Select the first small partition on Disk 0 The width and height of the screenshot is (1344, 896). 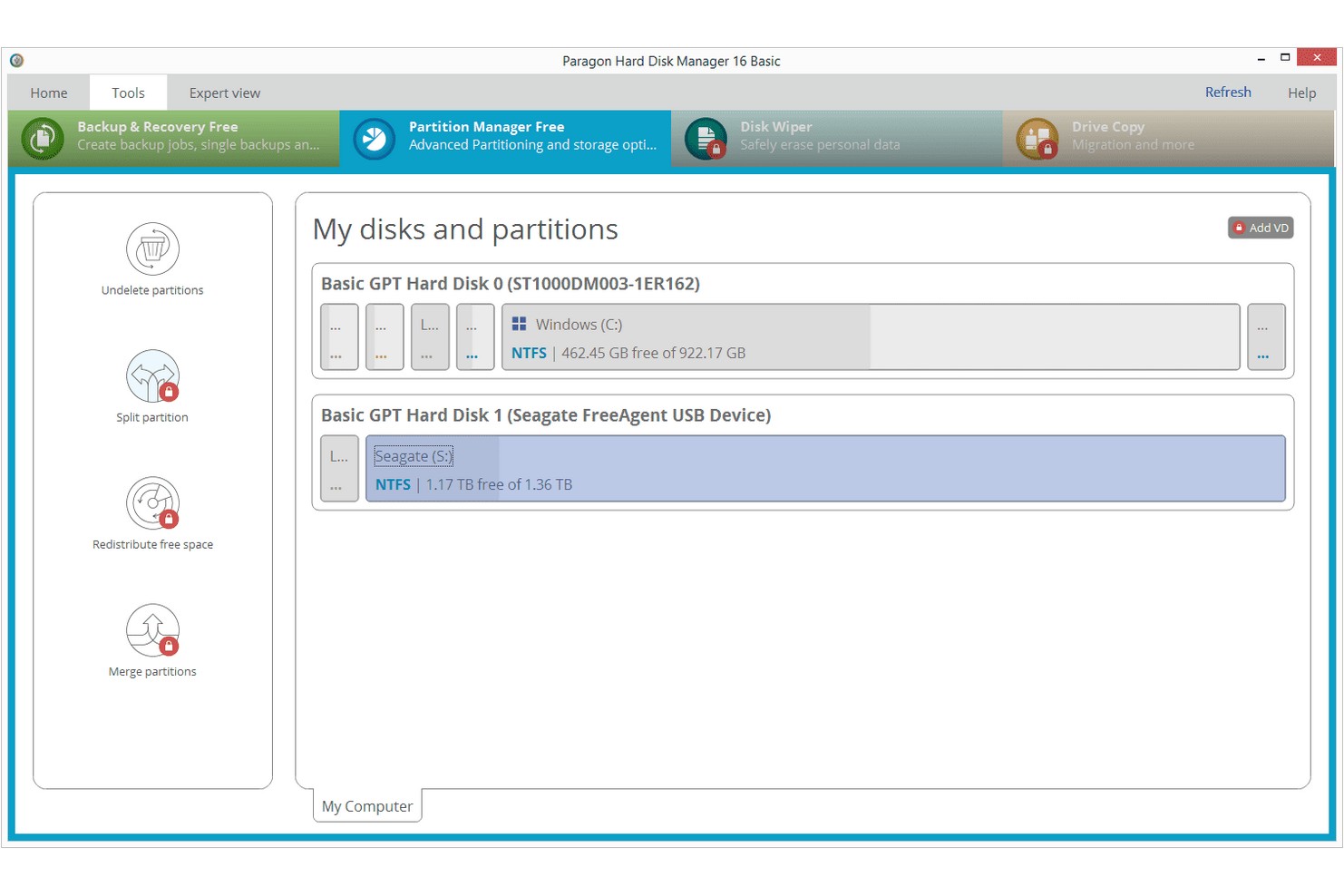click(339, 337)
